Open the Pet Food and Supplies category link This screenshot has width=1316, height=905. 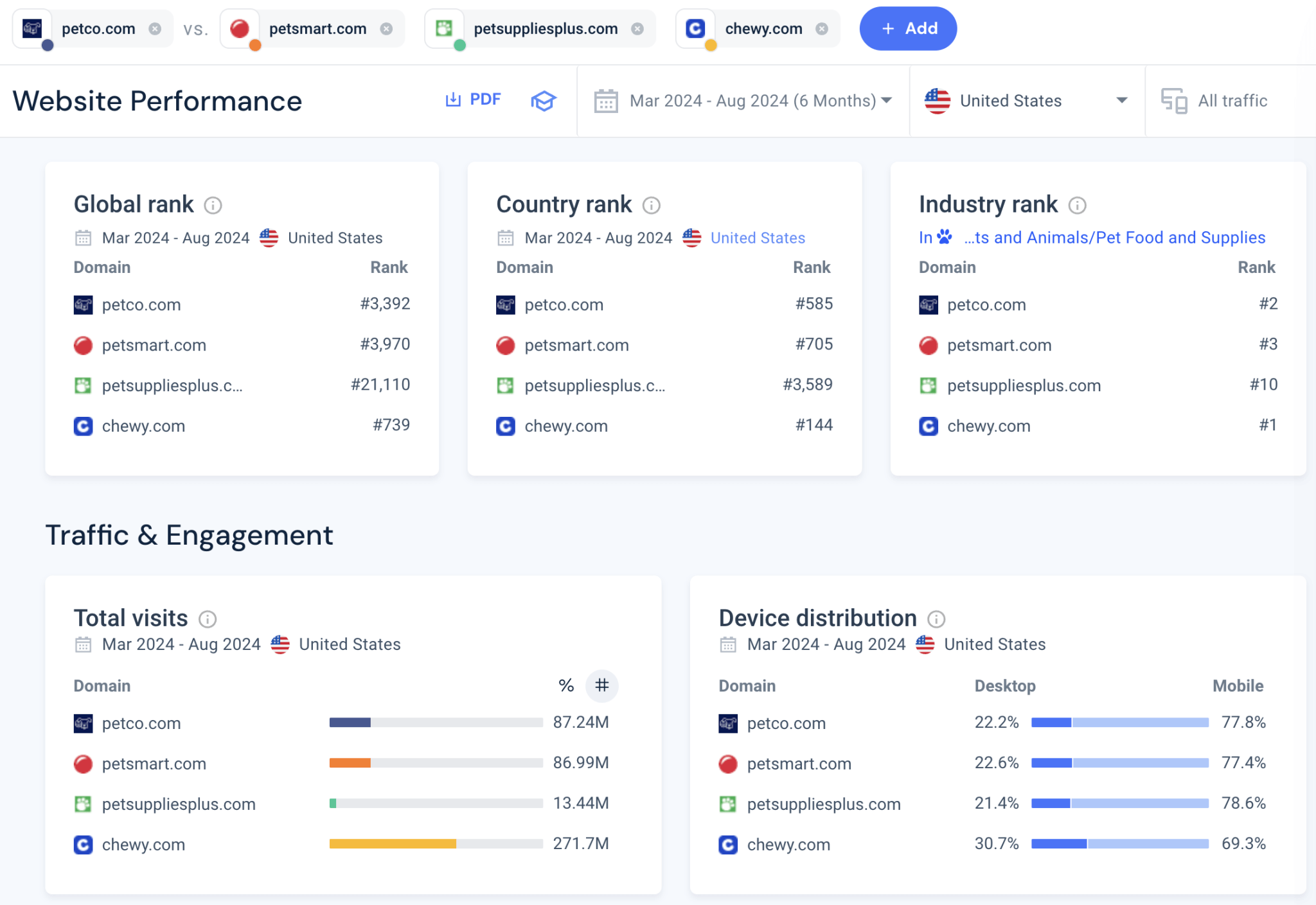click(1115, 238)
